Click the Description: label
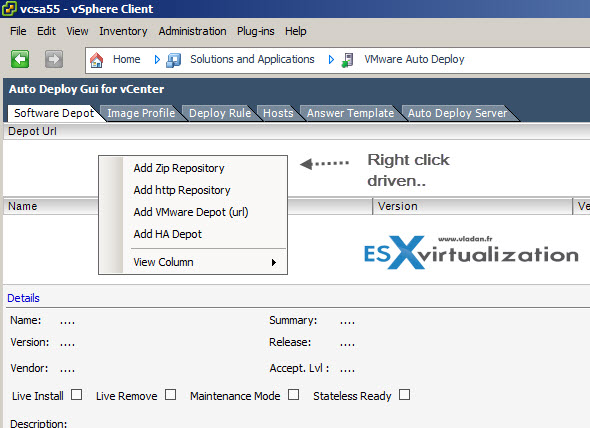 (x=38, y=423)
